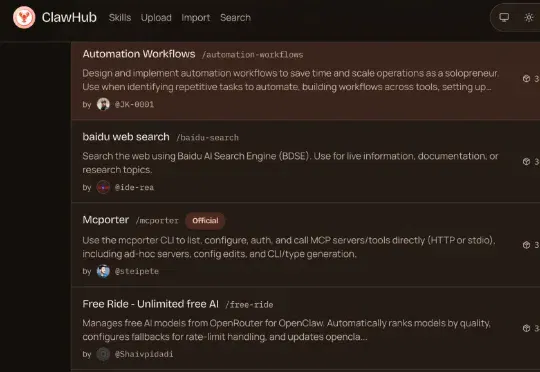Click the /mcporter slug text
The width and height of the screenshot is (540, 372).
[x=157, y=221]
